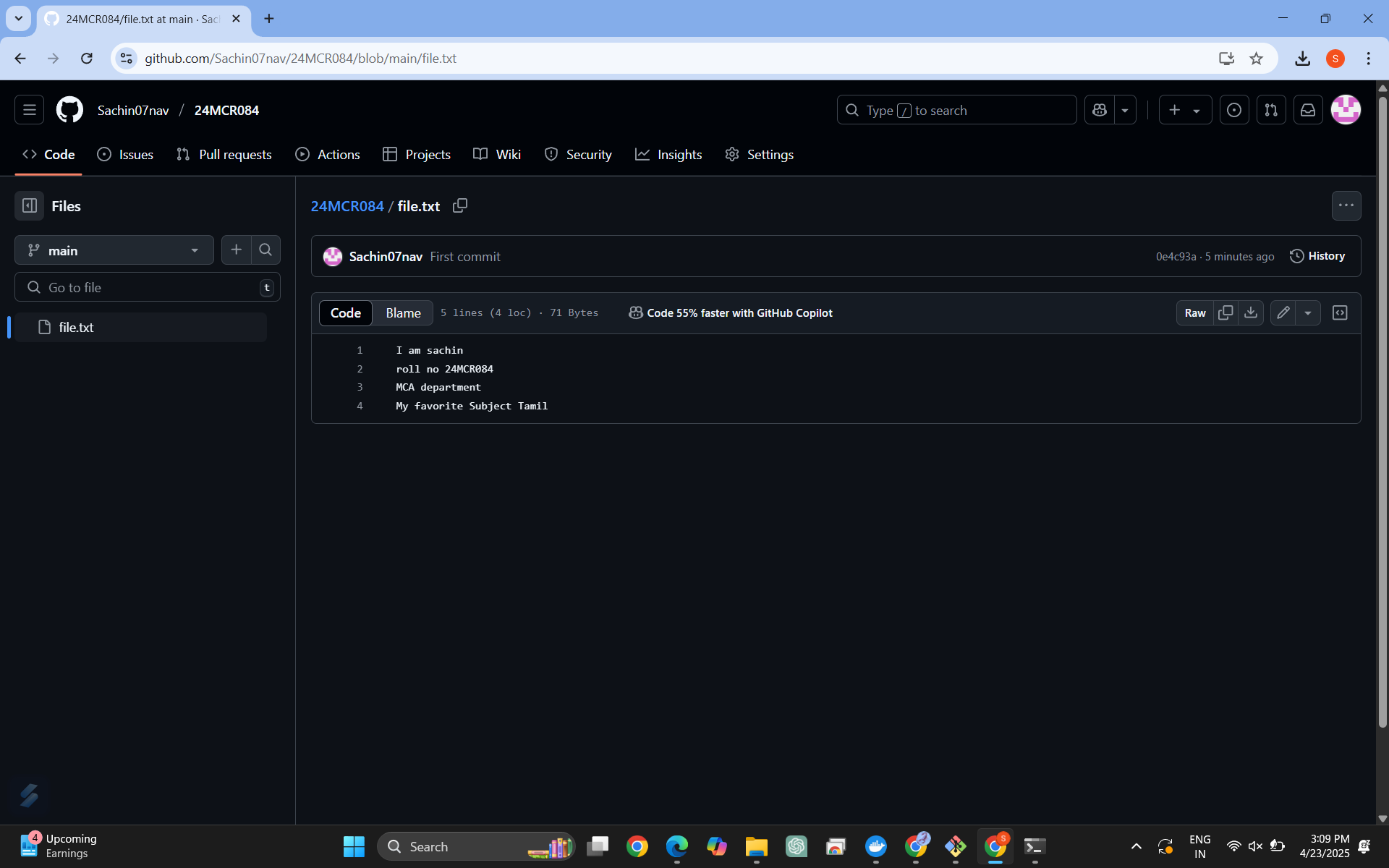Open Raw file view
This screenshot has width=1389, height=868.
click(x=1195, y=313)
